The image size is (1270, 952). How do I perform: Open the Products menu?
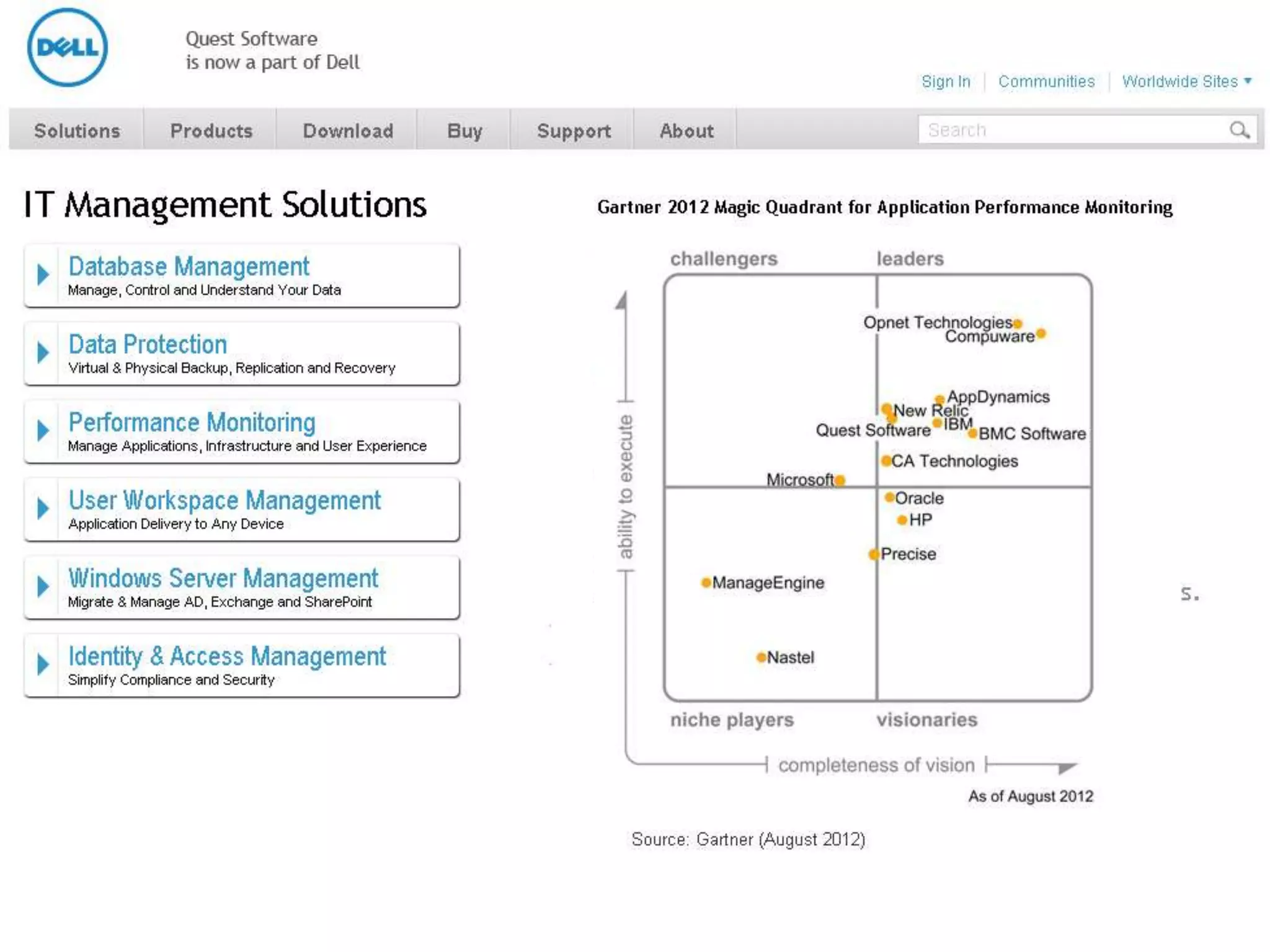tap(211, 131)
